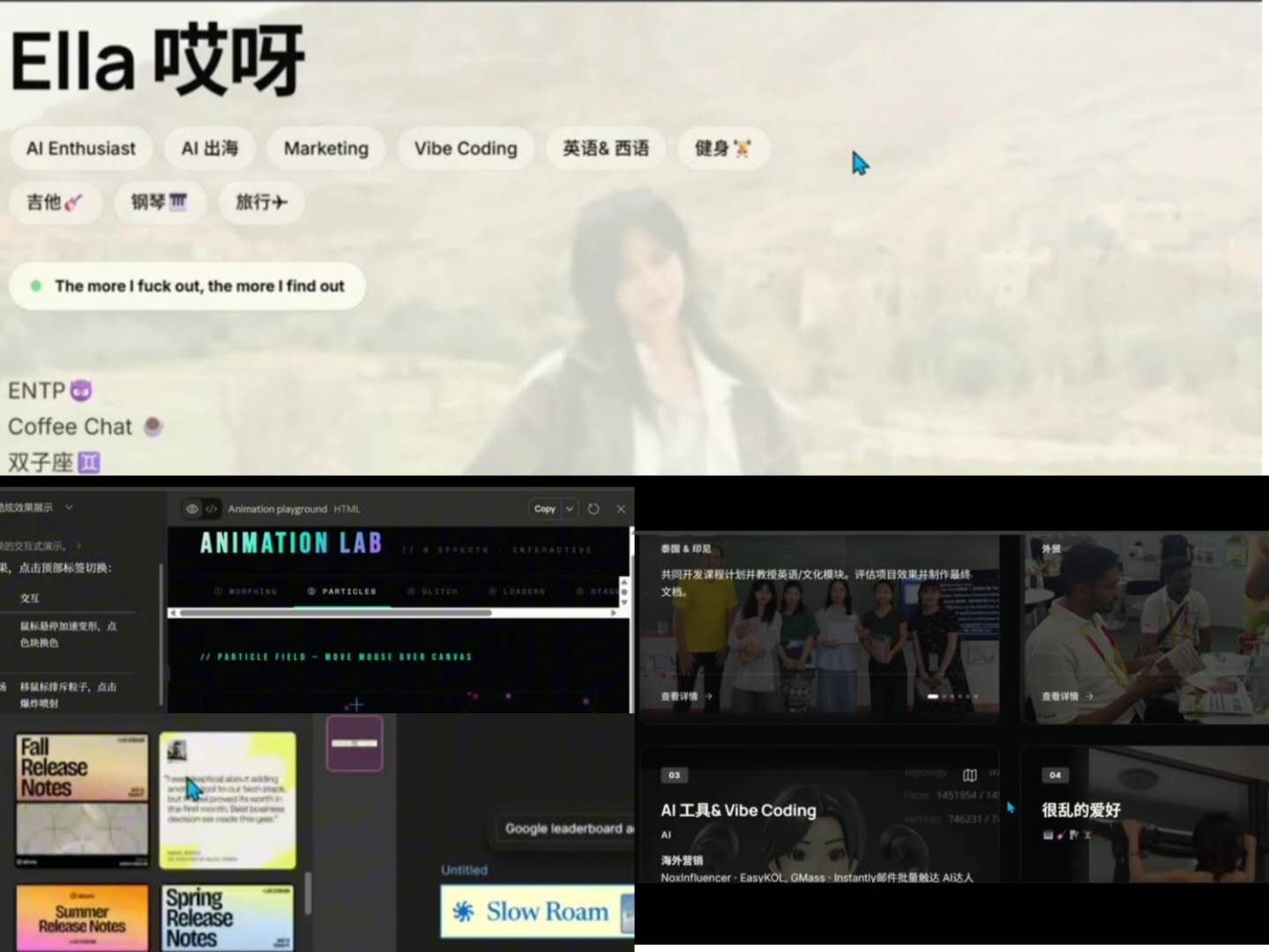This screenshot has width=1269, height=952.
Task: Click the 双子座 Gemini symbol icon
Action: [x=89, y=462]
